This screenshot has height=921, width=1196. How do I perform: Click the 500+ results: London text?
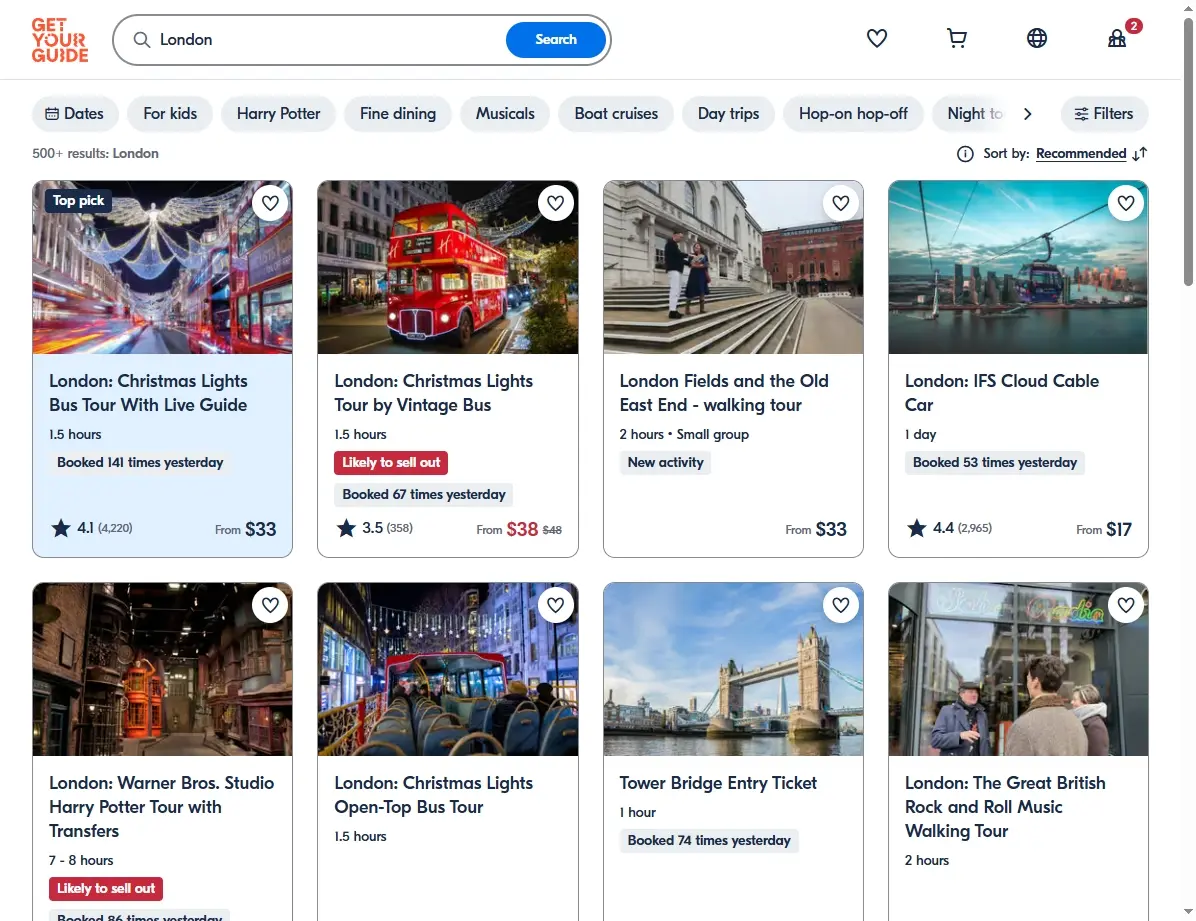pos(95,153)
